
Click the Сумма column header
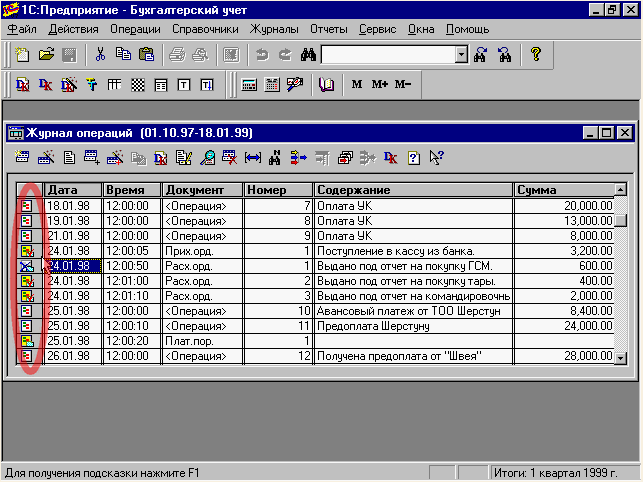pyautogui.click(x=563, y=190)
